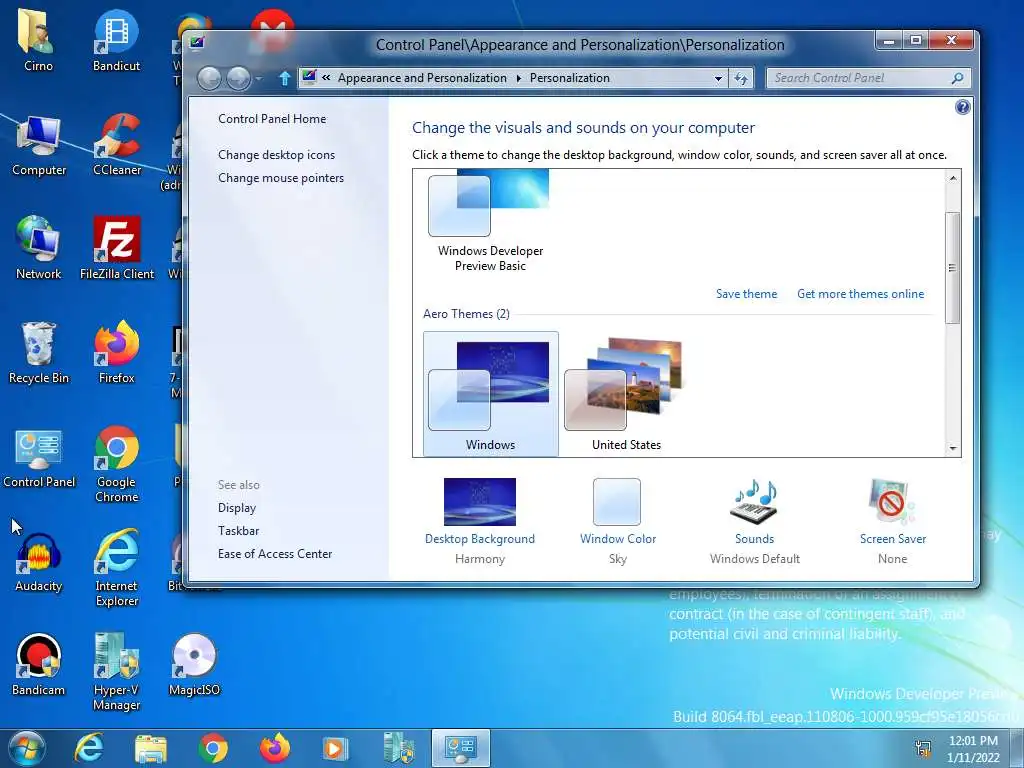Screen dimensions: 1024x768
Task: Open the Harmony desktop background thumbnail
Action: coord(479,502)
